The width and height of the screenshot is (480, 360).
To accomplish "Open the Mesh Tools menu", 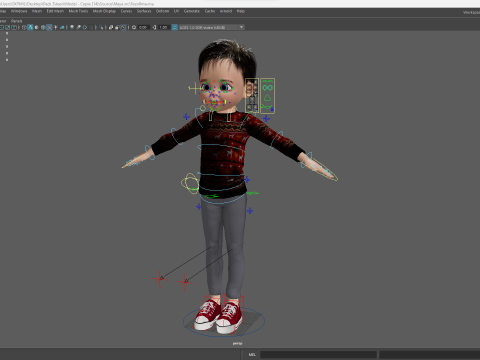I will coord(78,11).
